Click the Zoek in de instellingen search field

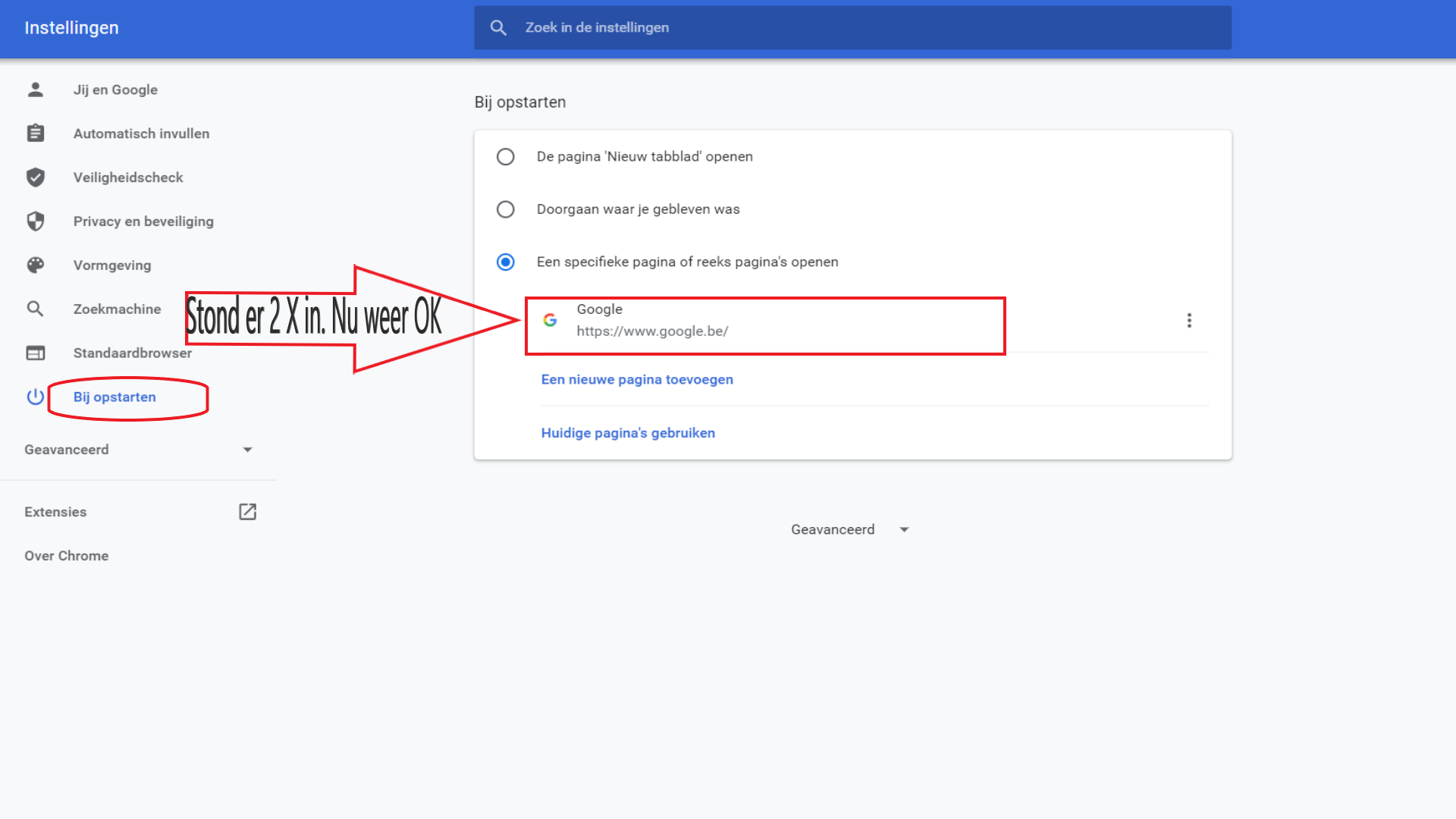[x=852, y=28]
